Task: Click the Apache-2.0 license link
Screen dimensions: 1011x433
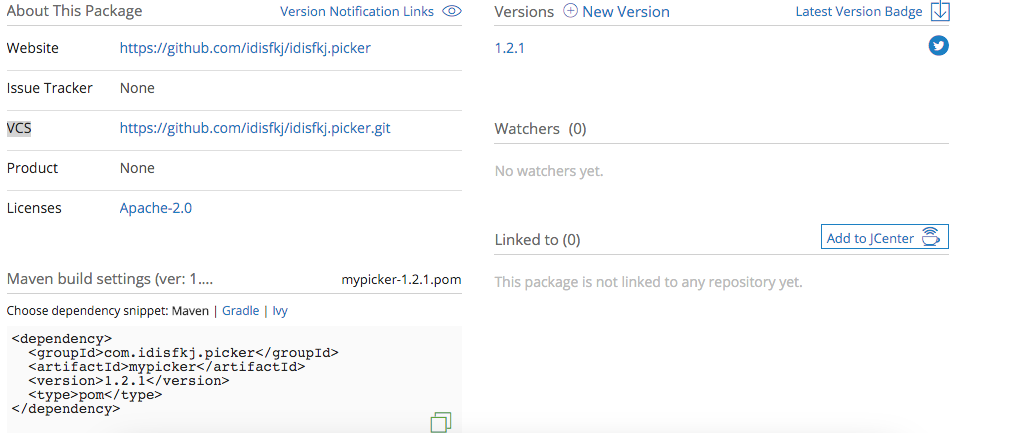Action: coord(155,208)
